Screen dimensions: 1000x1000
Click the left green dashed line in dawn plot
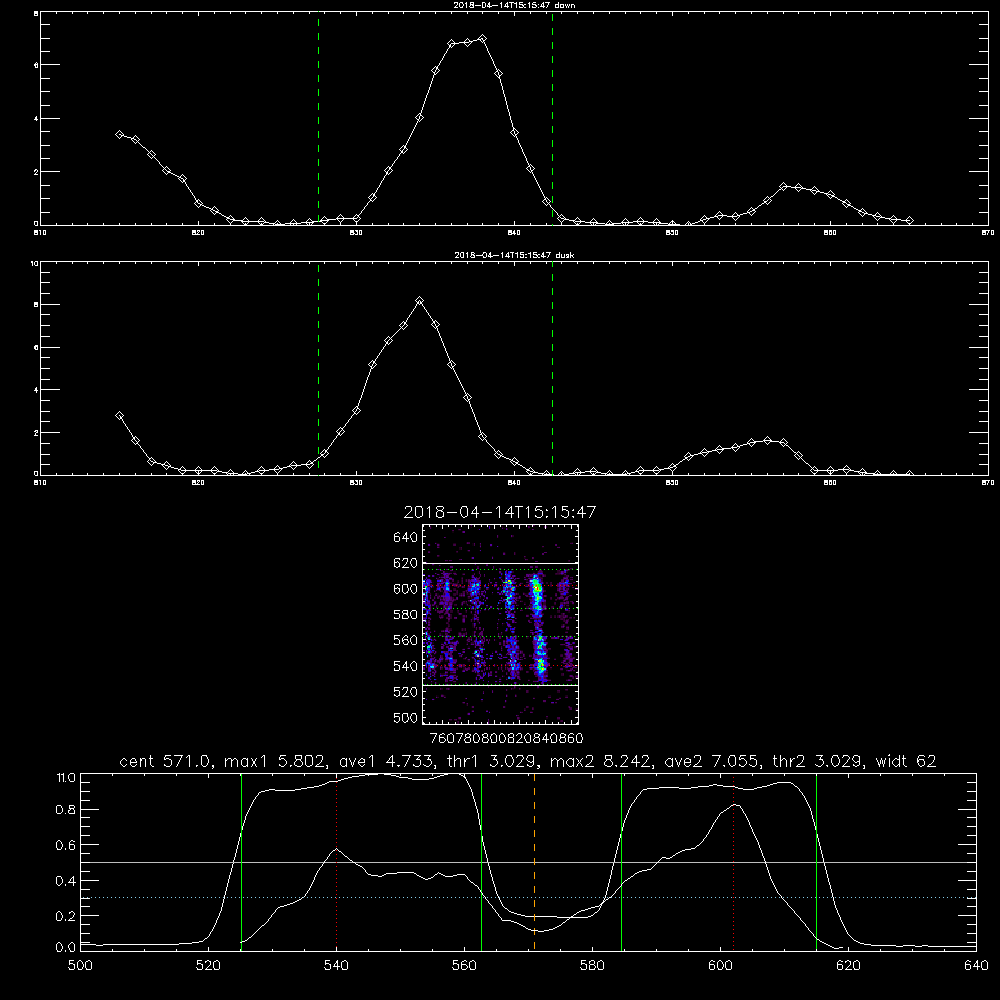coord(318,118)
